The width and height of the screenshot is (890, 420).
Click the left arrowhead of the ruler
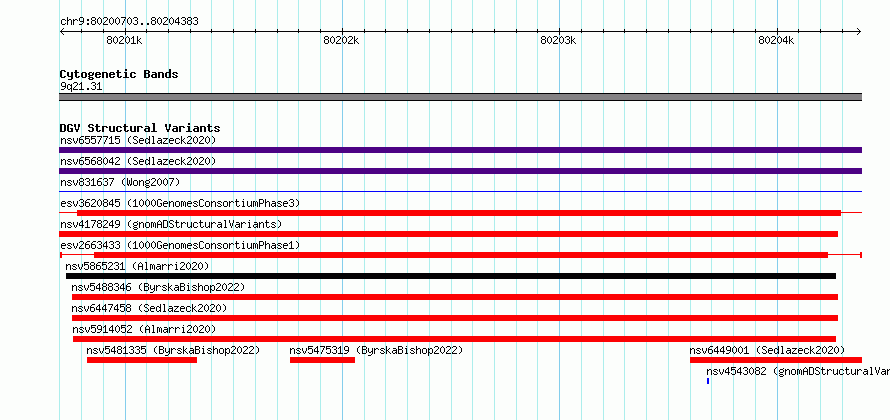(62, 32)
